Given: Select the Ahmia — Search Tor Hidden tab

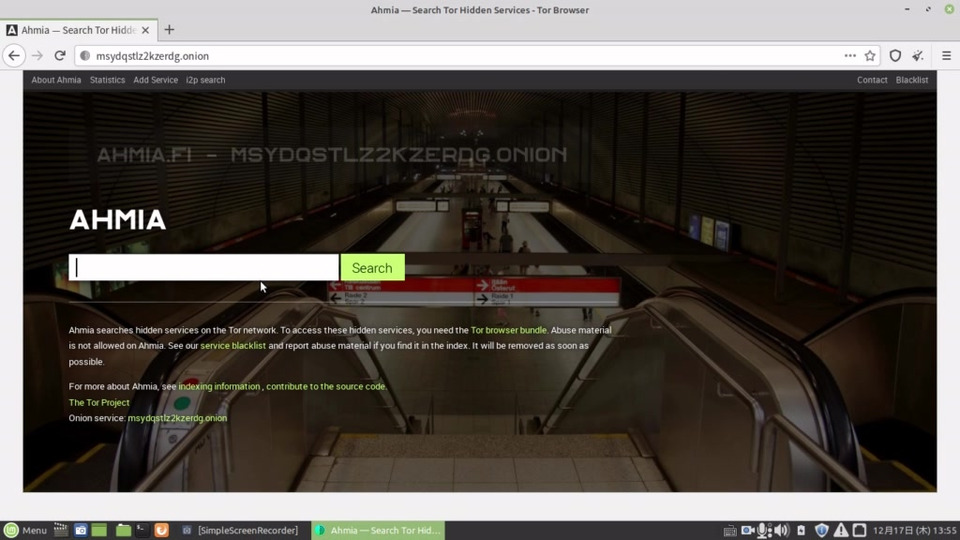Looking at the screenshot, I should click(78, 30).
